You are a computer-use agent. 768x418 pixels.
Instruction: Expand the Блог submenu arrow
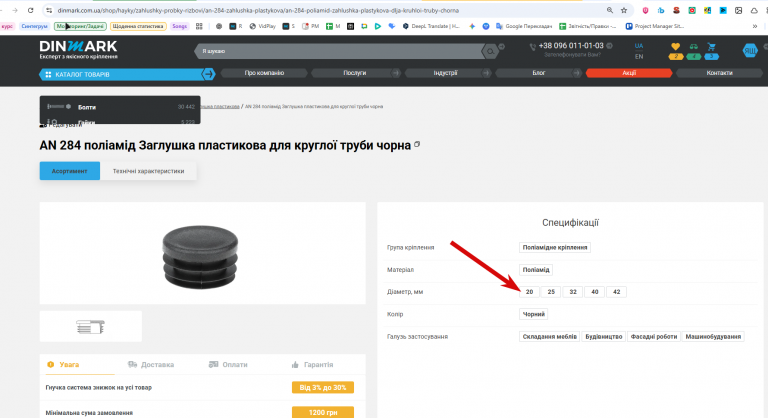[x=576, y=73]
